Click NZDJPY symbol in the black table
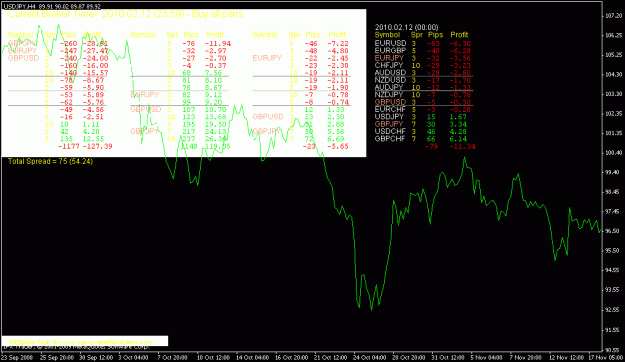625x362 pixels. pos(389,95)
